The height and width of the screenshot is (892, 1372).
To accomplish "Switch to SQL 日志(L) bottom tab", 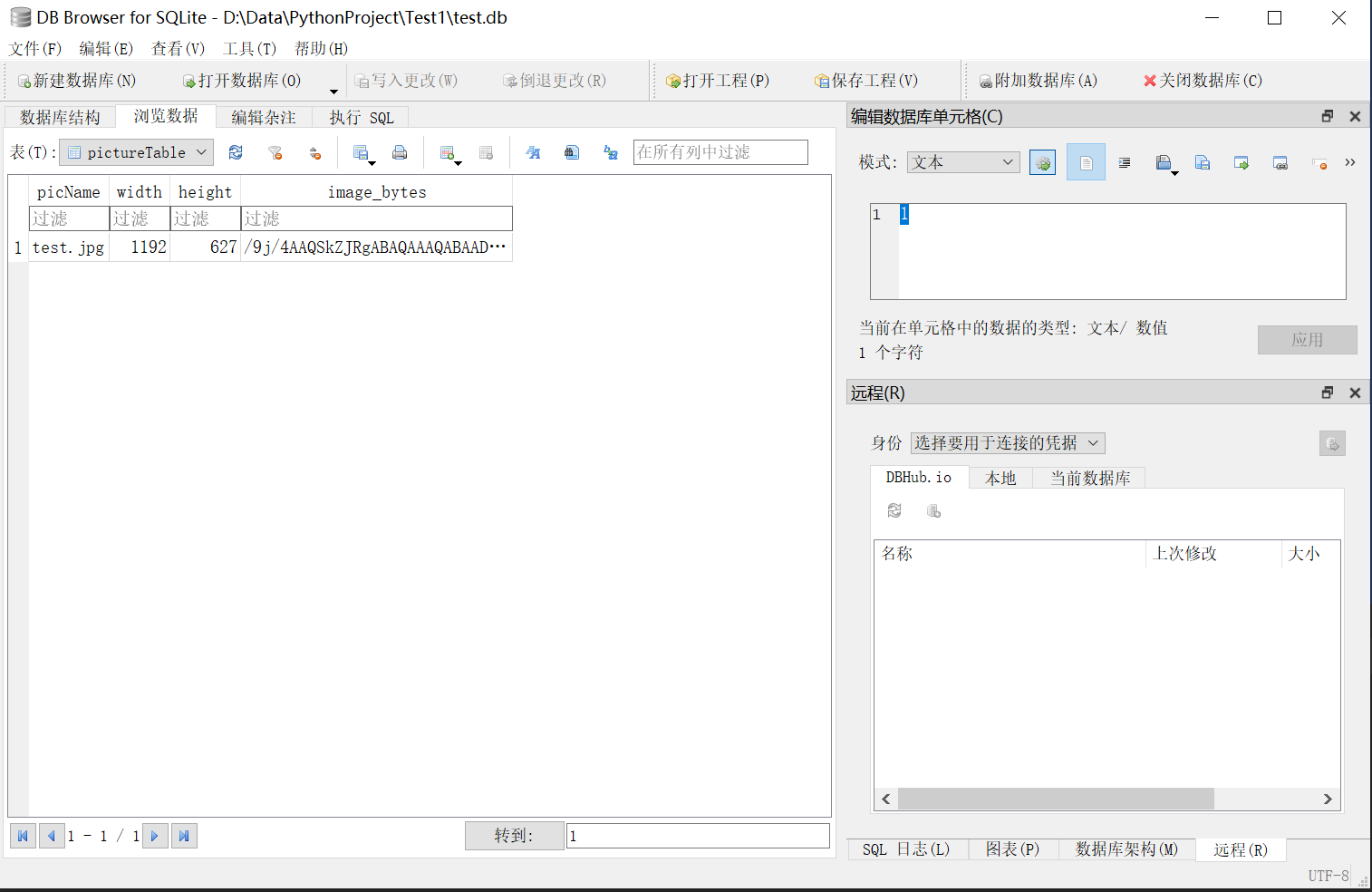I will (906, 849).
